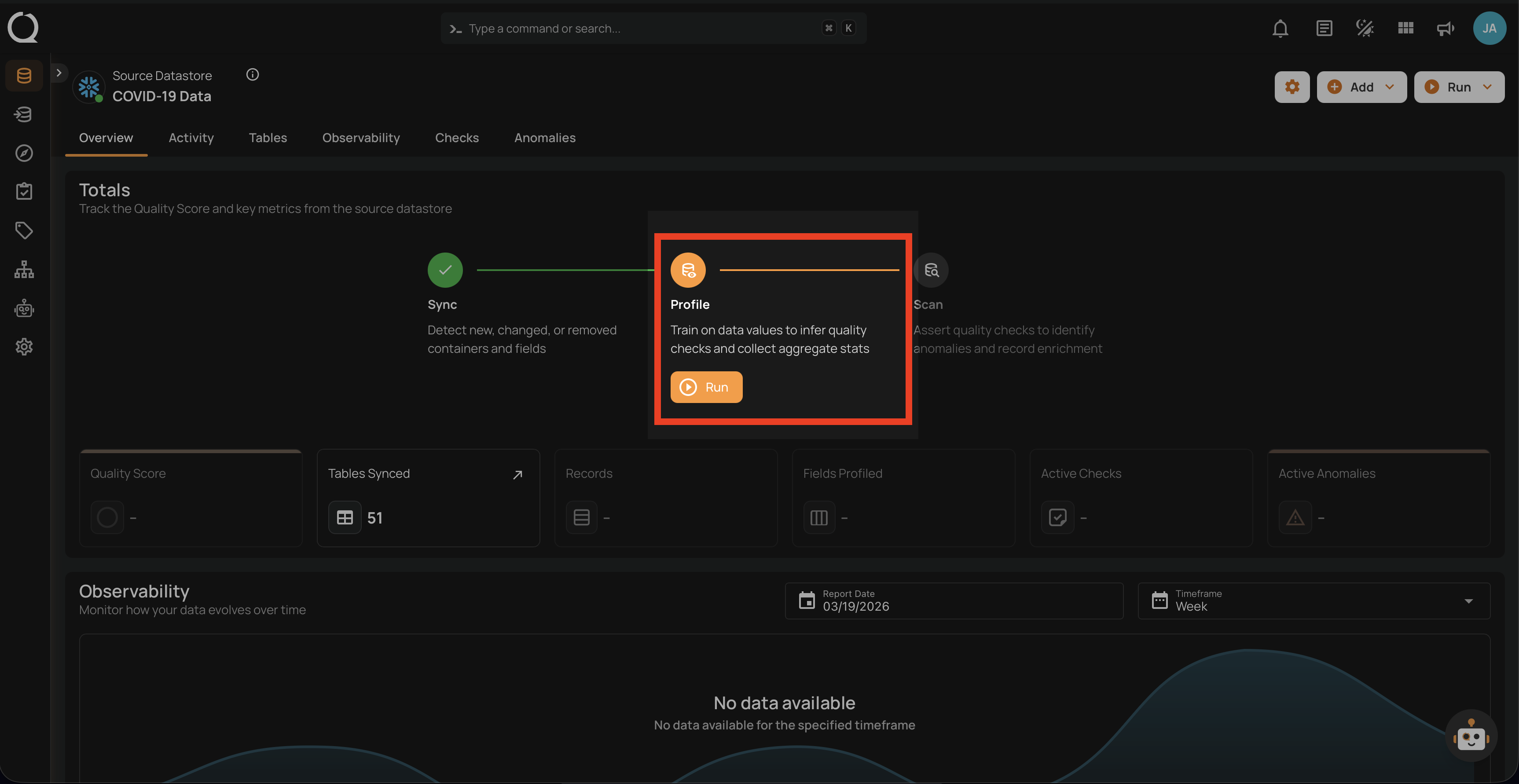Image resolution: width=1519 pixels, height=784 pixels.
Task: Open the Containers hierarchy icon in sidebar
Action: click(24, 269)
